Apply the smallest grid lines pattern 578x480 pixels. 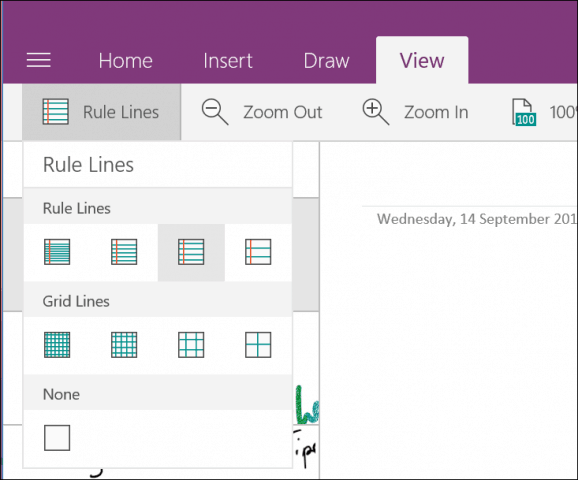(57, 345)
